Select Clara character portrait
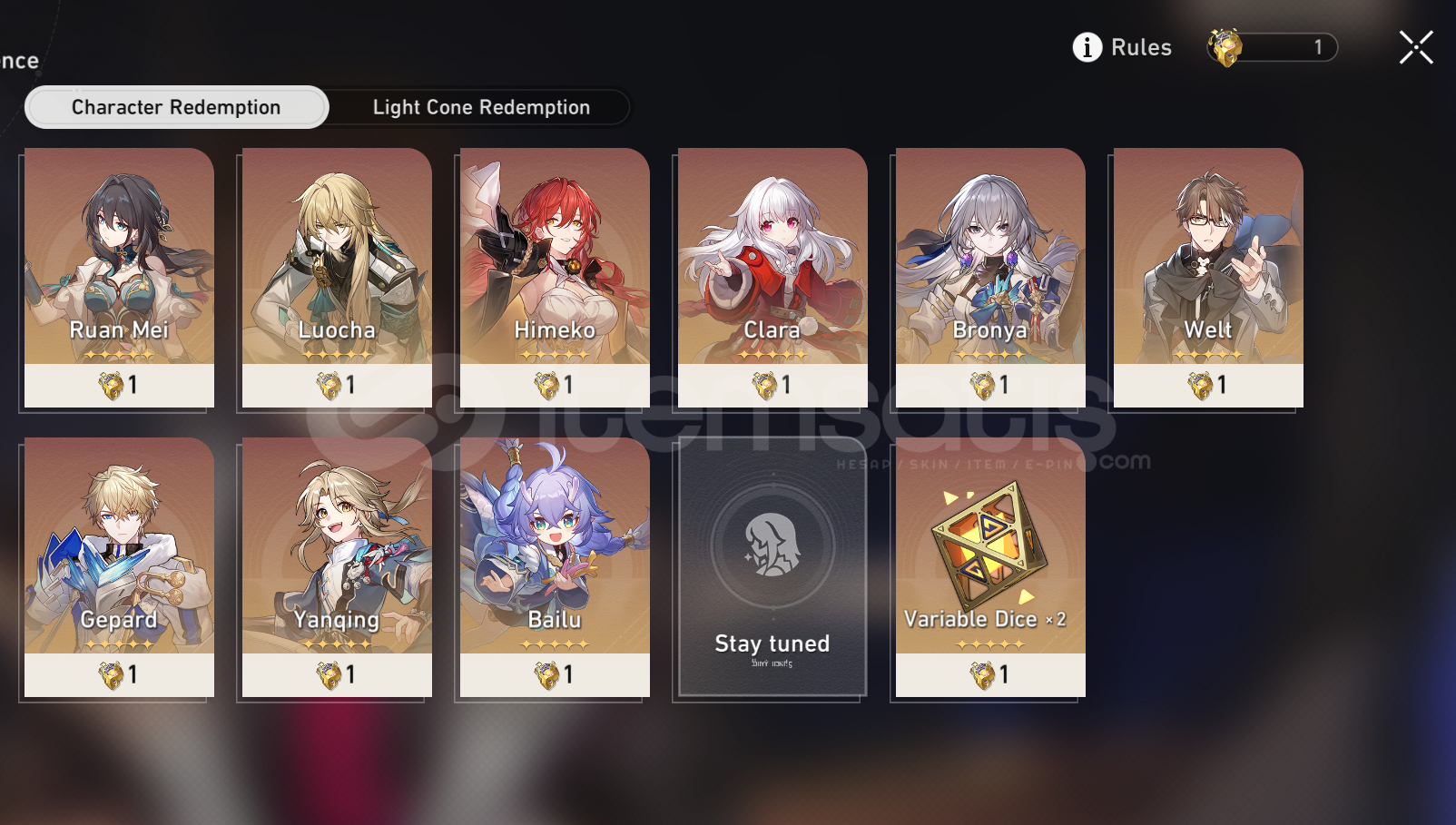This screenshot has width=1456, height=825. tap(772, 278)
